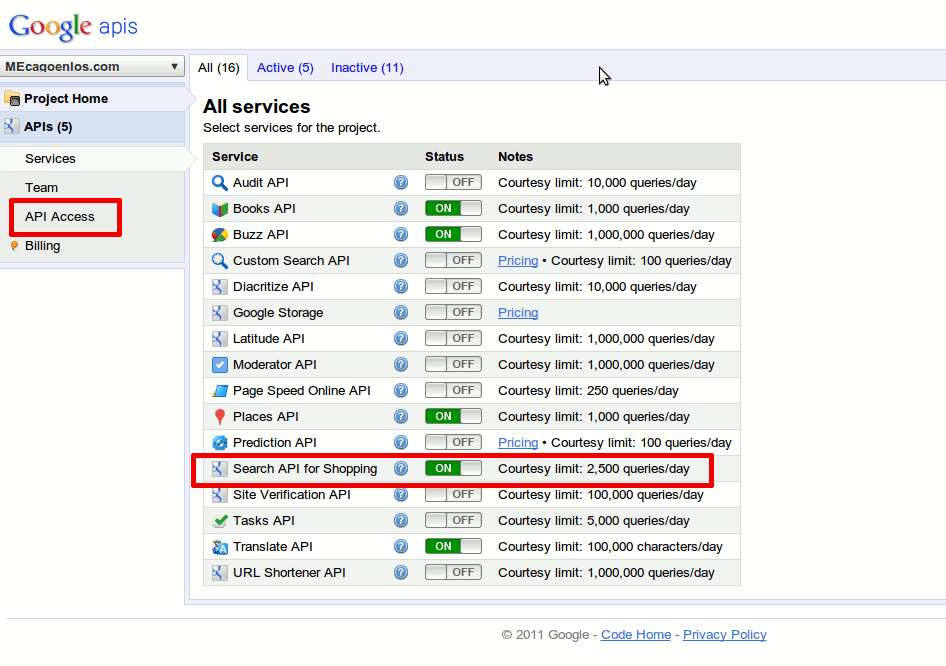
Task: Select APIs (5) in the sidebar
Action: point(48,127)
